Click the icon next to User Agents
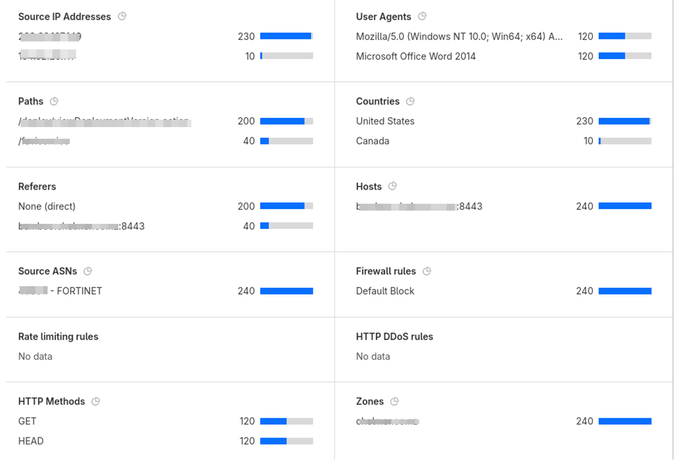 pos(422,17)
